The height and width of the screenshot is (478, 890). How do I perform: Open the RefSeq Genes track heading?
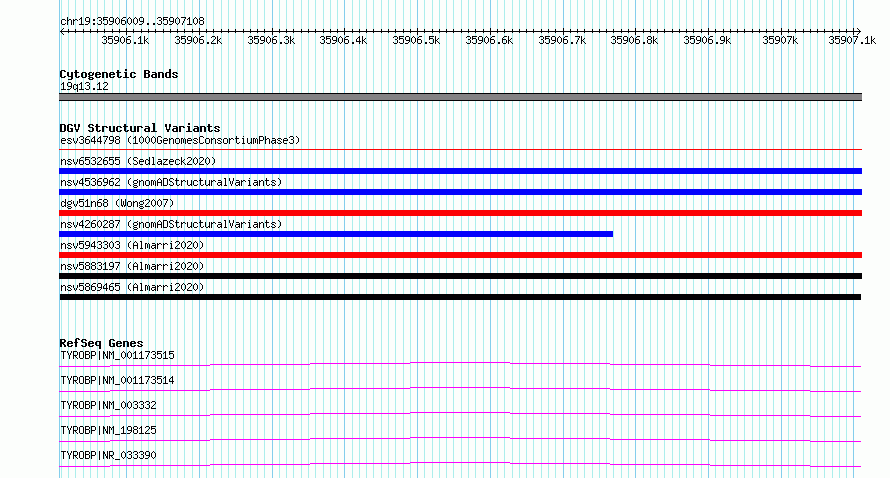point(101,343)
